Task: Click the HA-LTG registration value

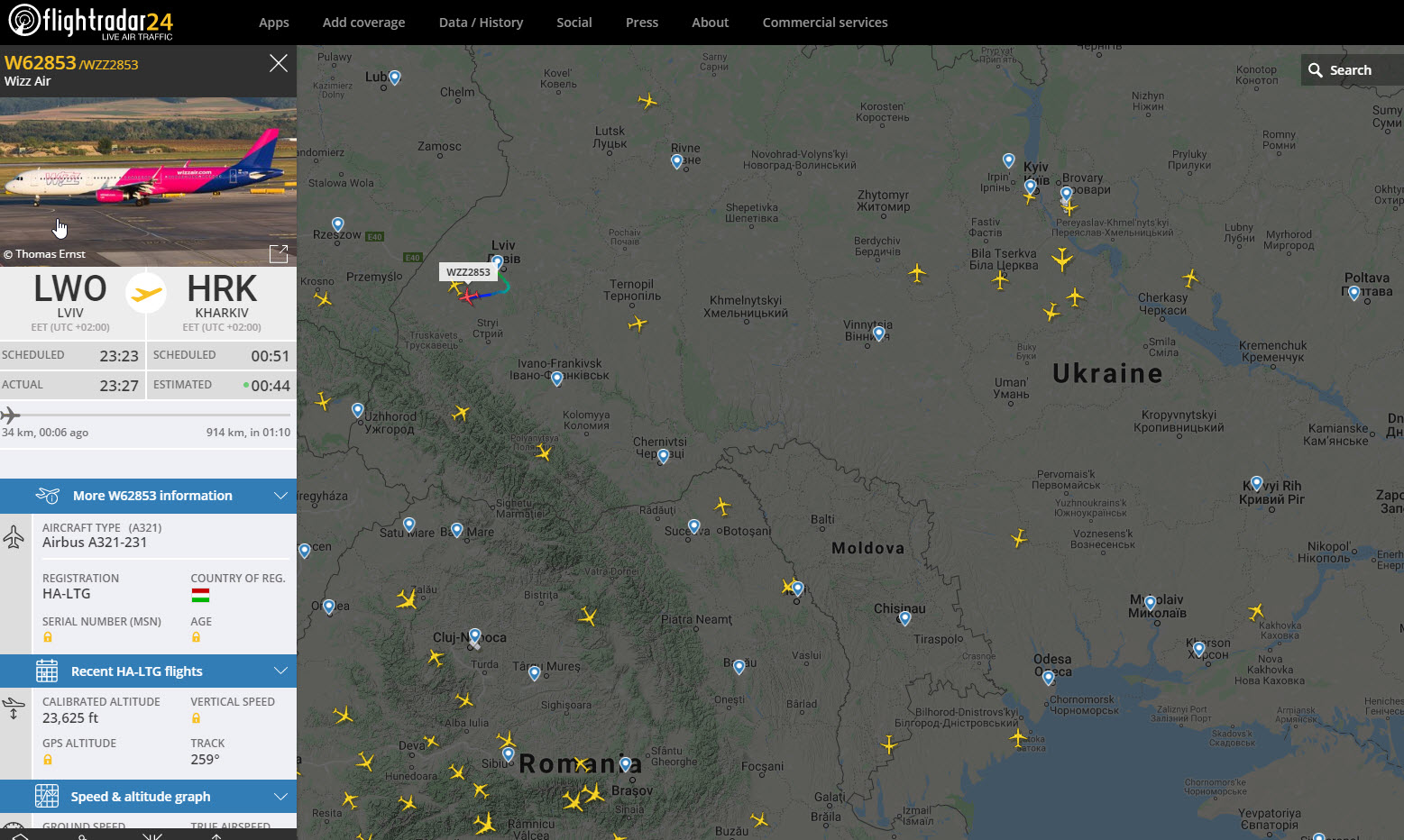Action: pos(67,594)
